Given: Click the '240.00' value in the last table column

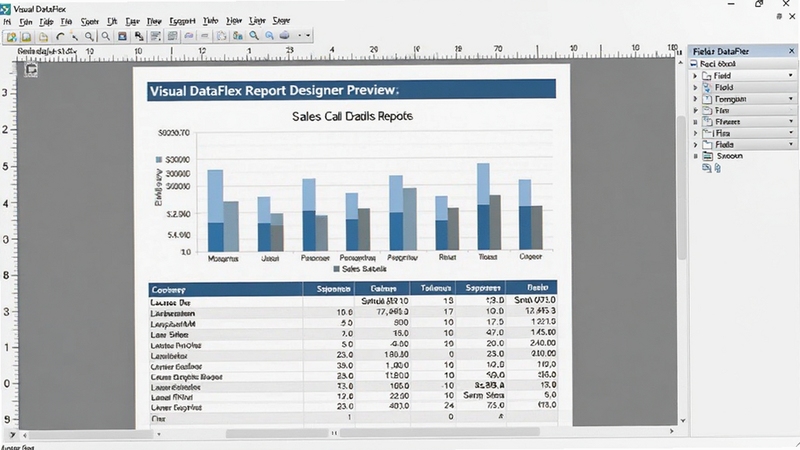Looking at the screenshot, I should pyautogui.click(x=542, y=343).
